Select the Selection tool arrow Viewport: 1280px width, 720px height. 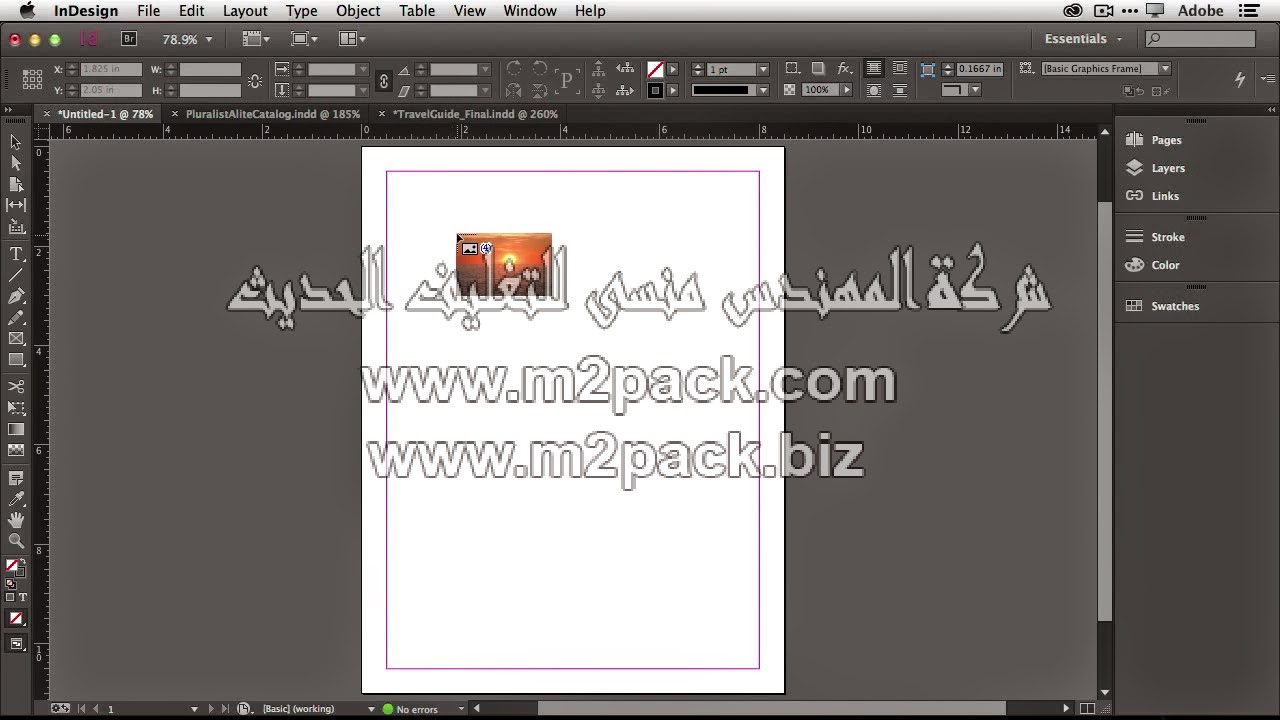[16, 142]
